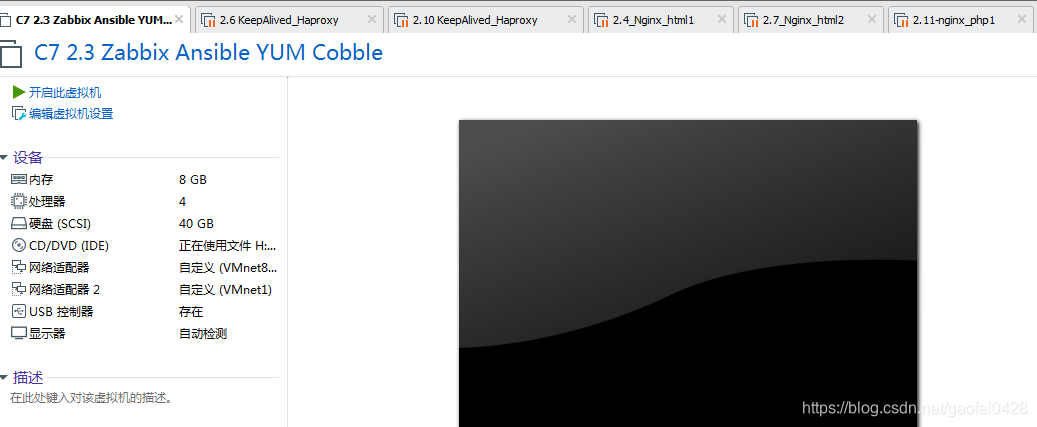The height and width of the screenshot is (427, 1037).
Task: Click the green power-on play icon
Action: [x=19, y=93]
